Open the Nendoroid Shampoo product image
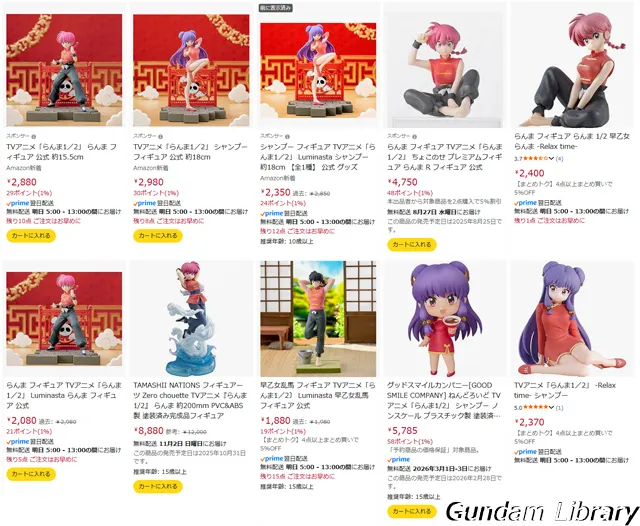640x526 pixels. tap(445, 319)
